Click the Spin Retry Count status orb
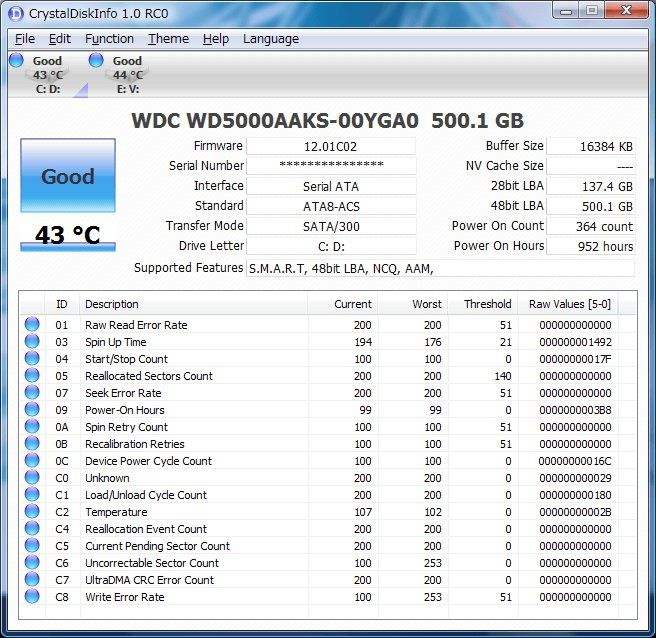The image size is (656, 638). [x=32, y=426]
